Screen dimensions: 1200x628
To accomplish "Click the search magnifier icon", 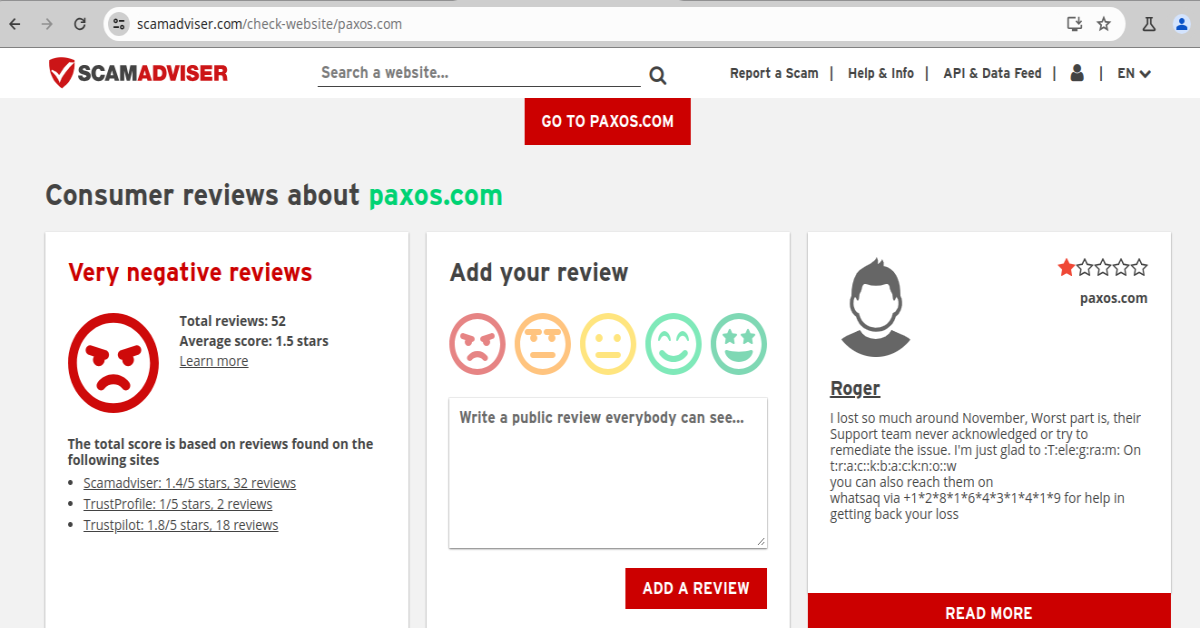I will point(657,75).
